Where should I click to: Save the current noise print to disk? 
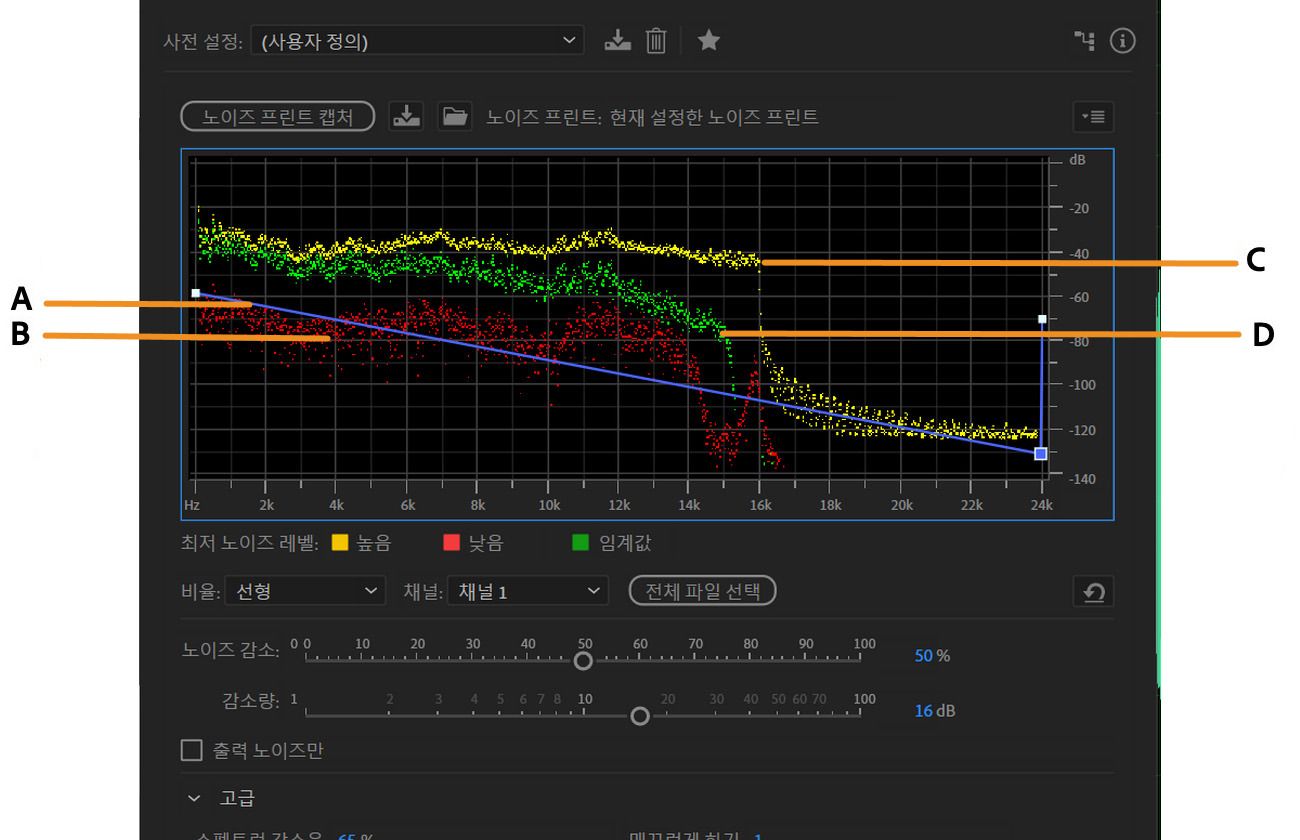pos(406,116)
